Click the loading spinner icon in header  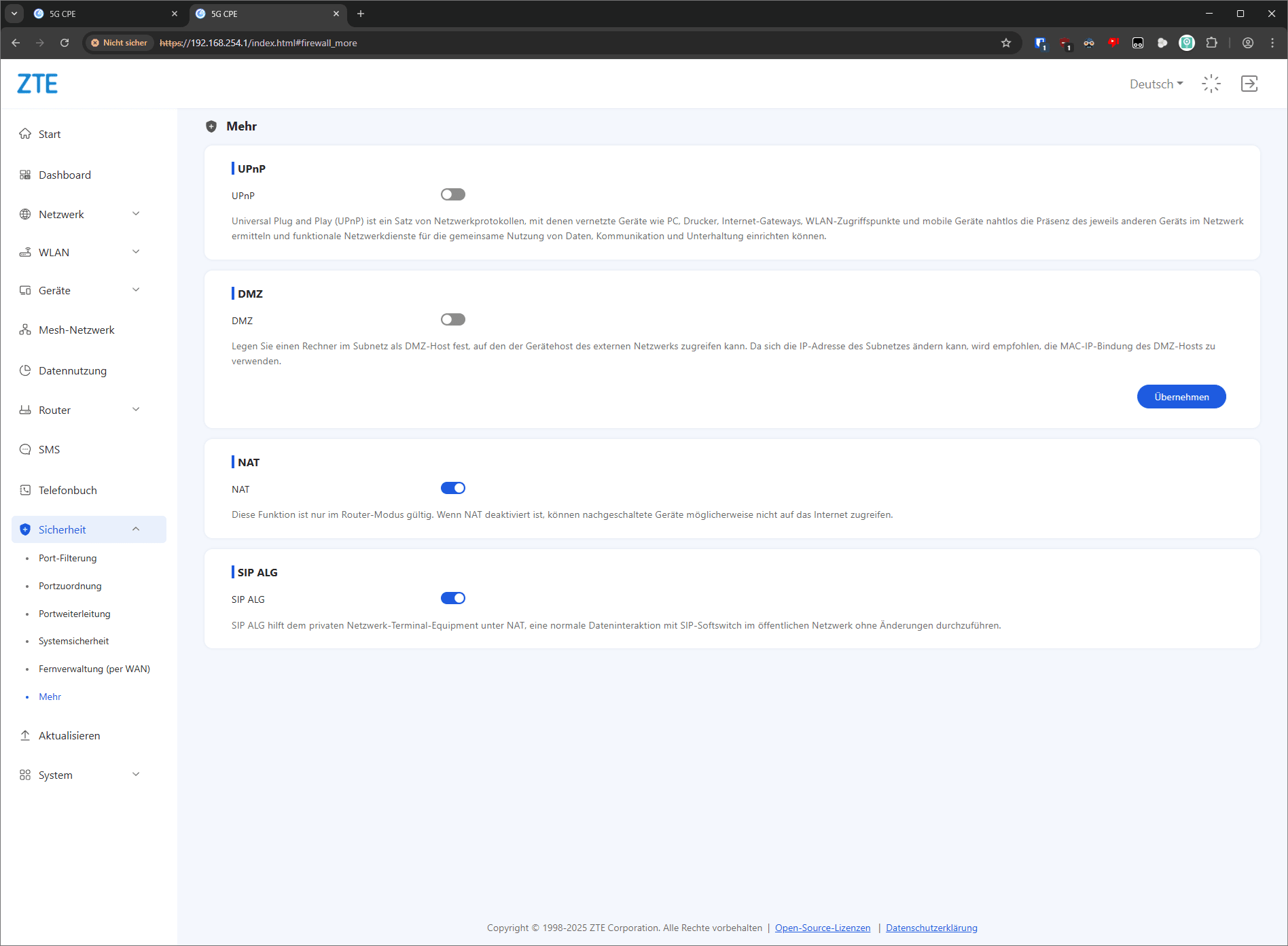(1211, 84)
